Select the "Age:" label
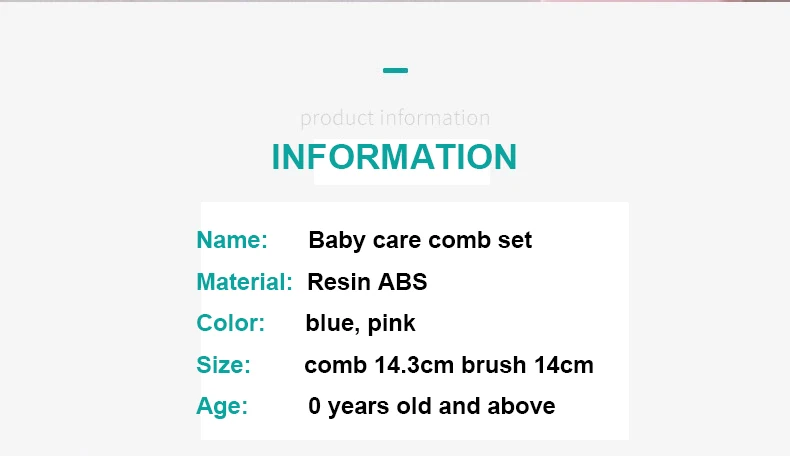This screenshot has width=790, height=456. tap(222, 406)
